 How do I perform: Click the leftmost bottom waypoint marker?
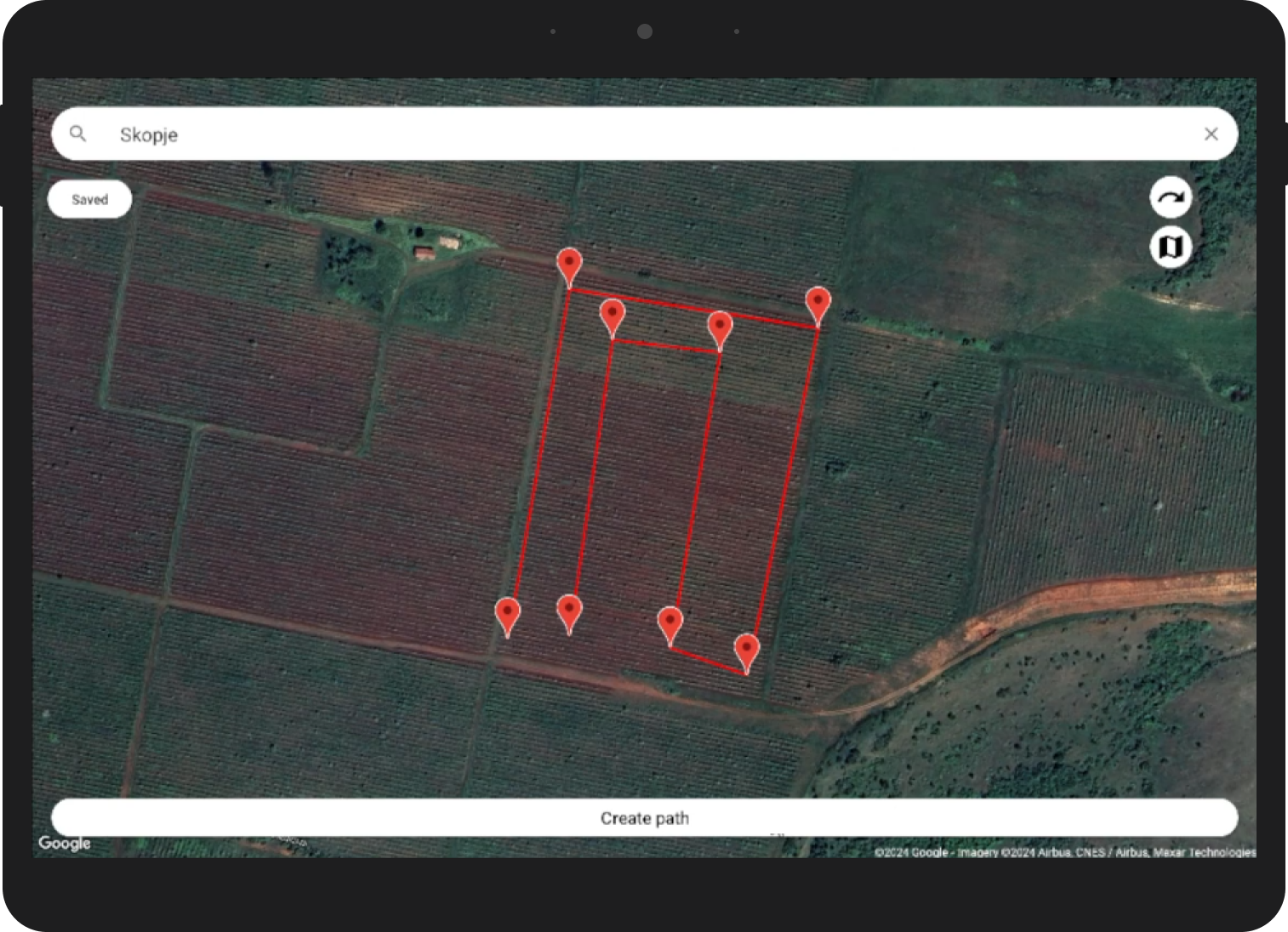(x=508, y=611)
